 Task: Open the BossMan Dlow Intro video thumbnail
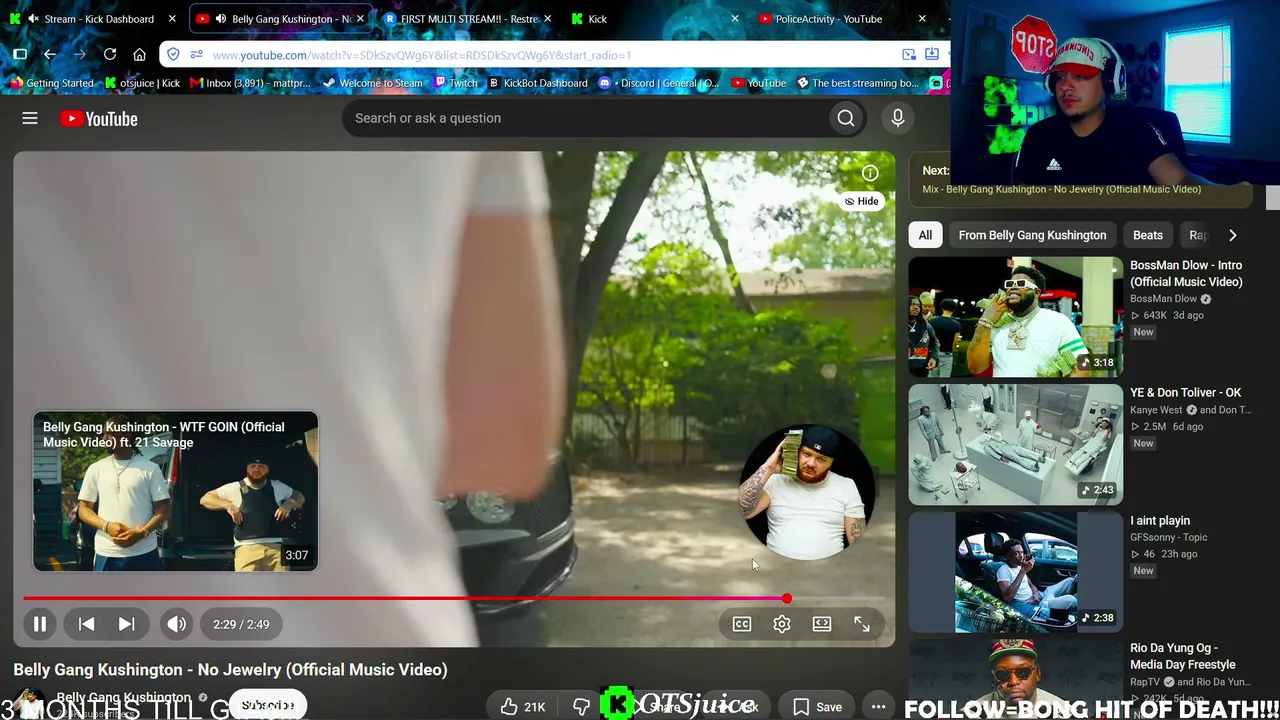pos(1016,317)
